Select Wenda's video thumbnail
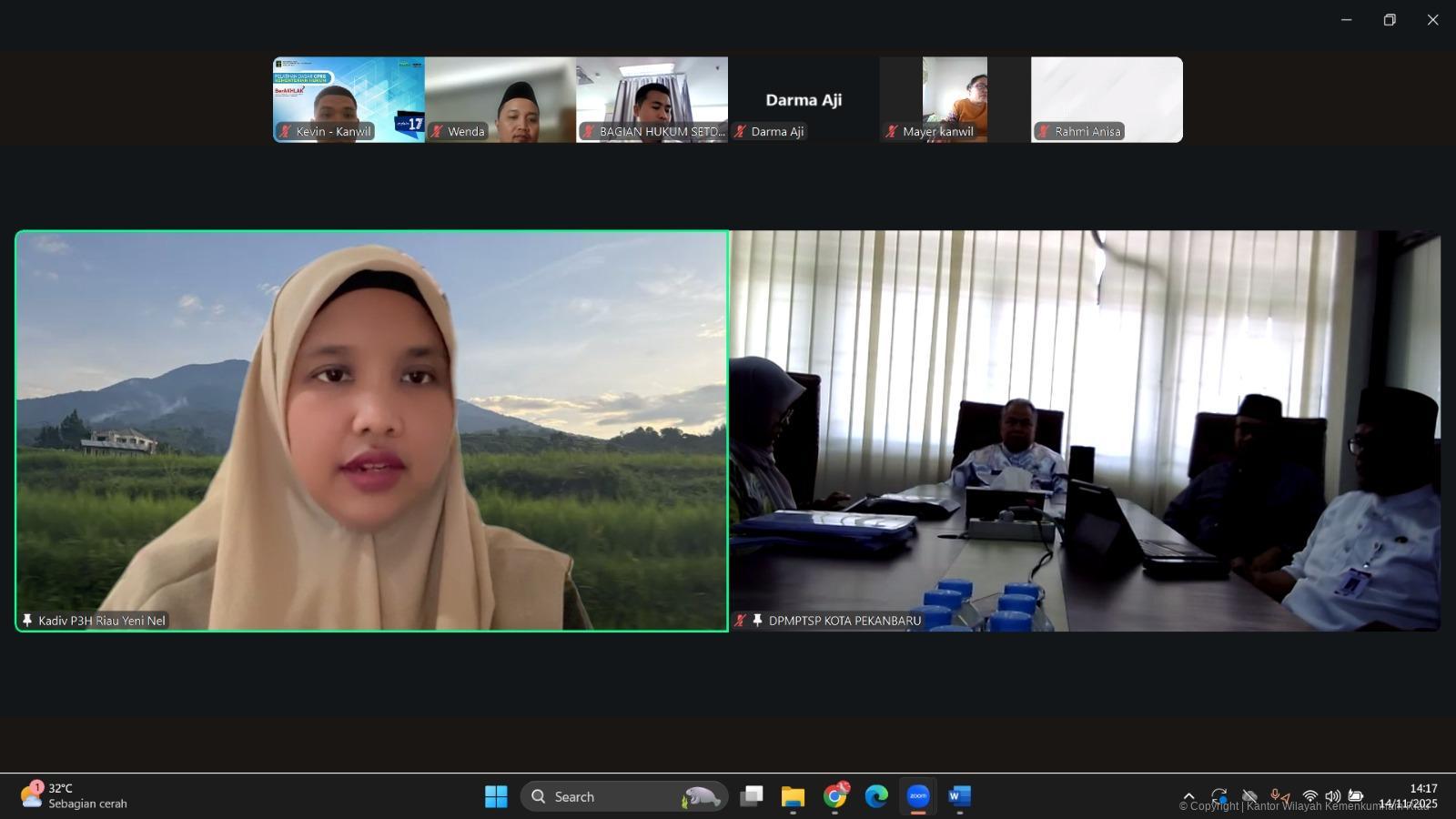This screenshot has width=1456, height=819. (x=500, y=99)
